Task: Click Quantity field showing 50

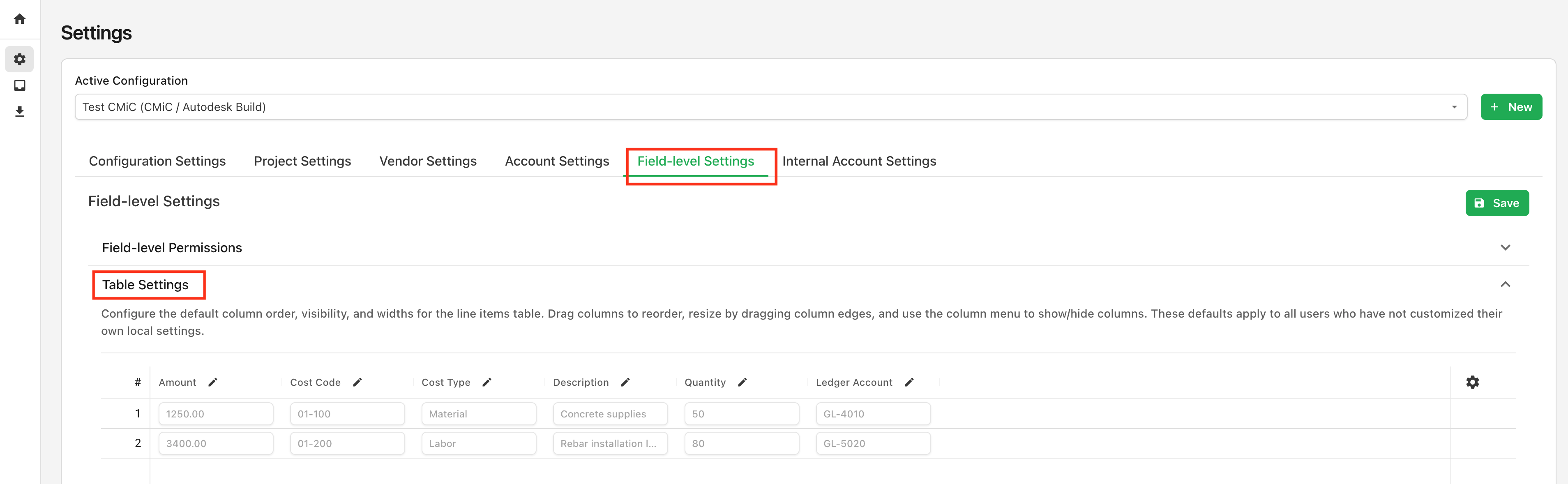Action: 741,414
